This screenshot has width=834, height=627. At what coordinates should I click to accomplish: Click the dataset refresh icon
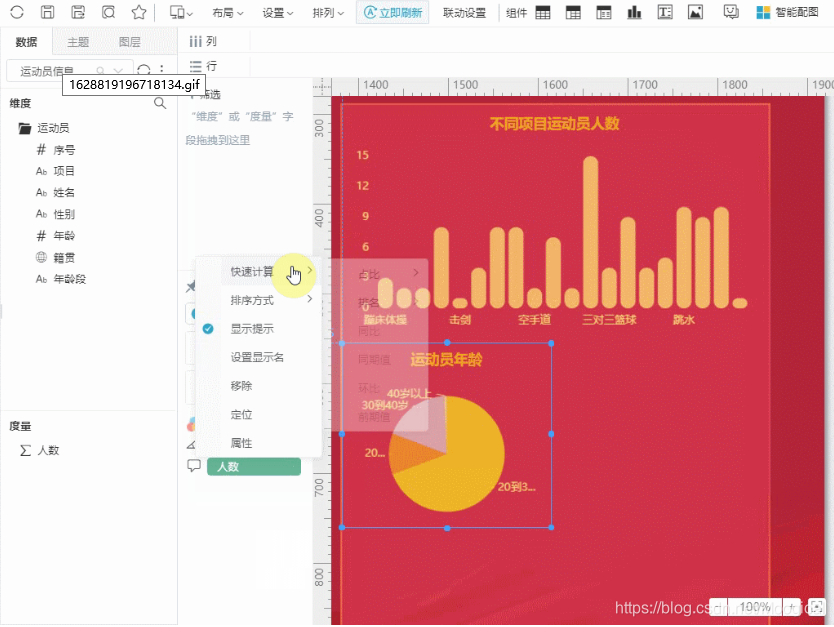pyautogui.click(x=144, y=70)
